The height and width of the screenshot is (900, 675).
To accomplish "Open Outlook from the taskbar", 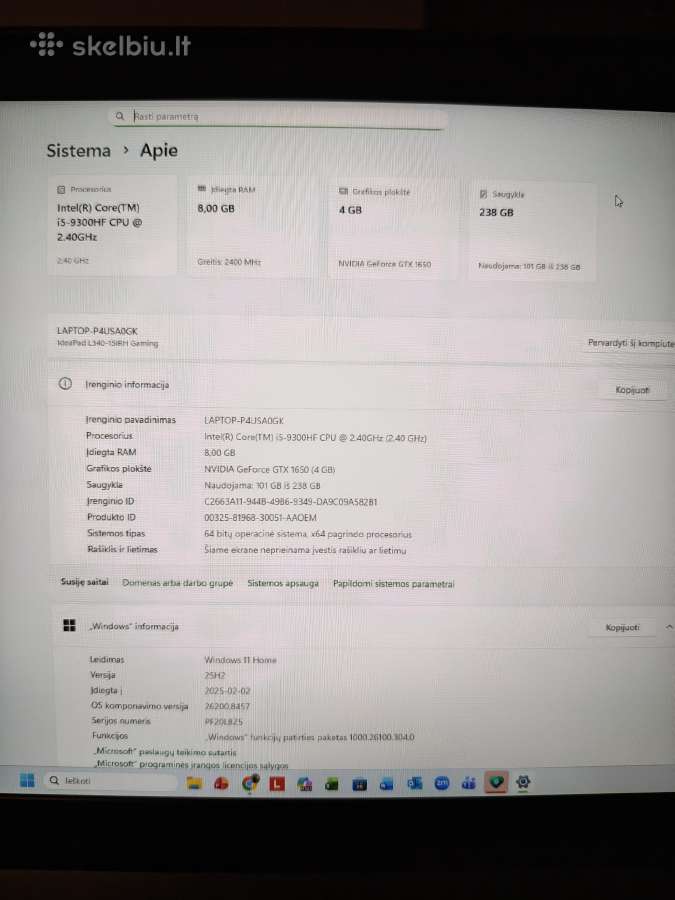I will [414, 783].
